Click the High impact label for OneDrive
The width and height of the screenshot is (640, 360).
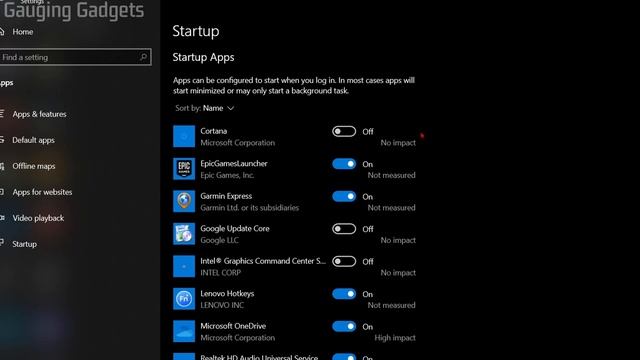[x=395, y=338]
